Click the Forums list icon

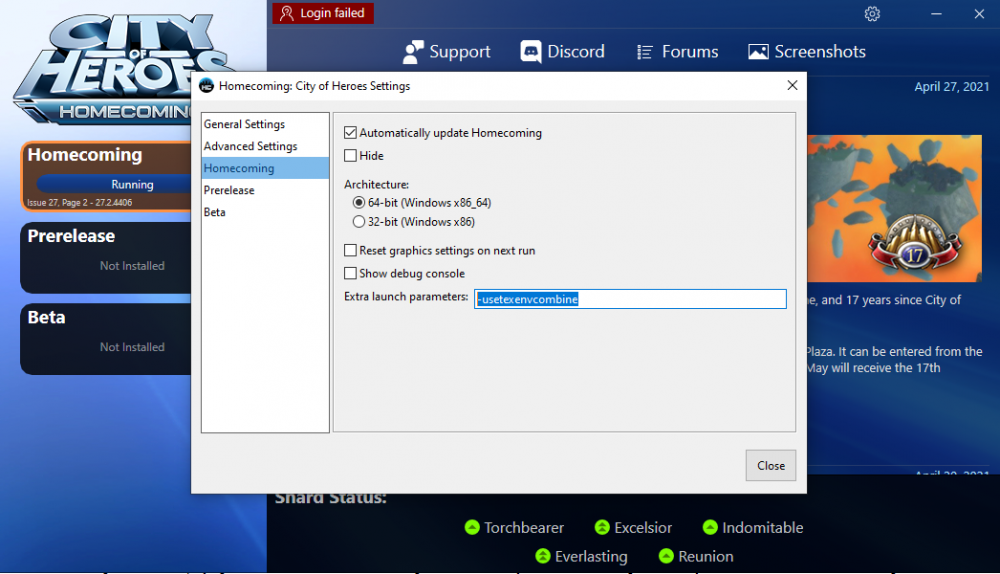(645, 52)
